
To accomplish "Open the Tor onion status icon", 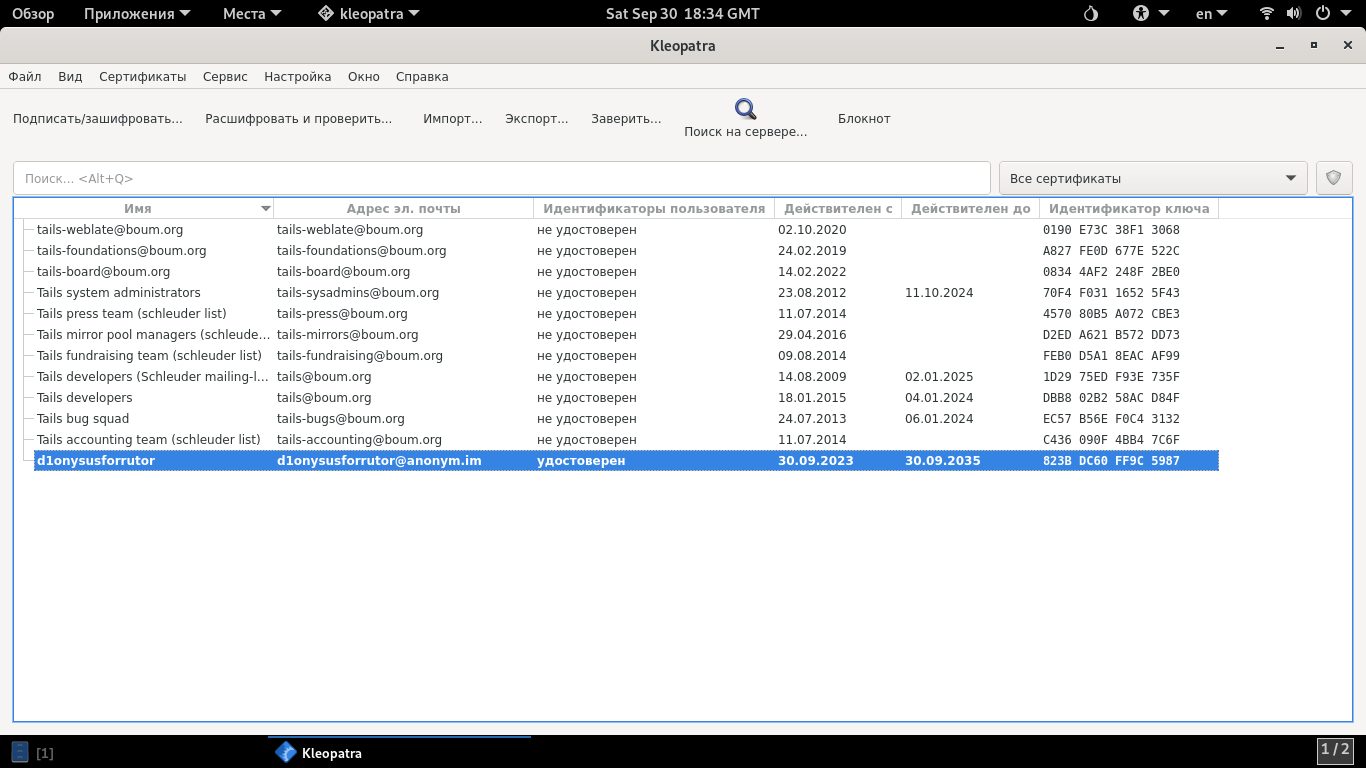I will (1091, 14).
